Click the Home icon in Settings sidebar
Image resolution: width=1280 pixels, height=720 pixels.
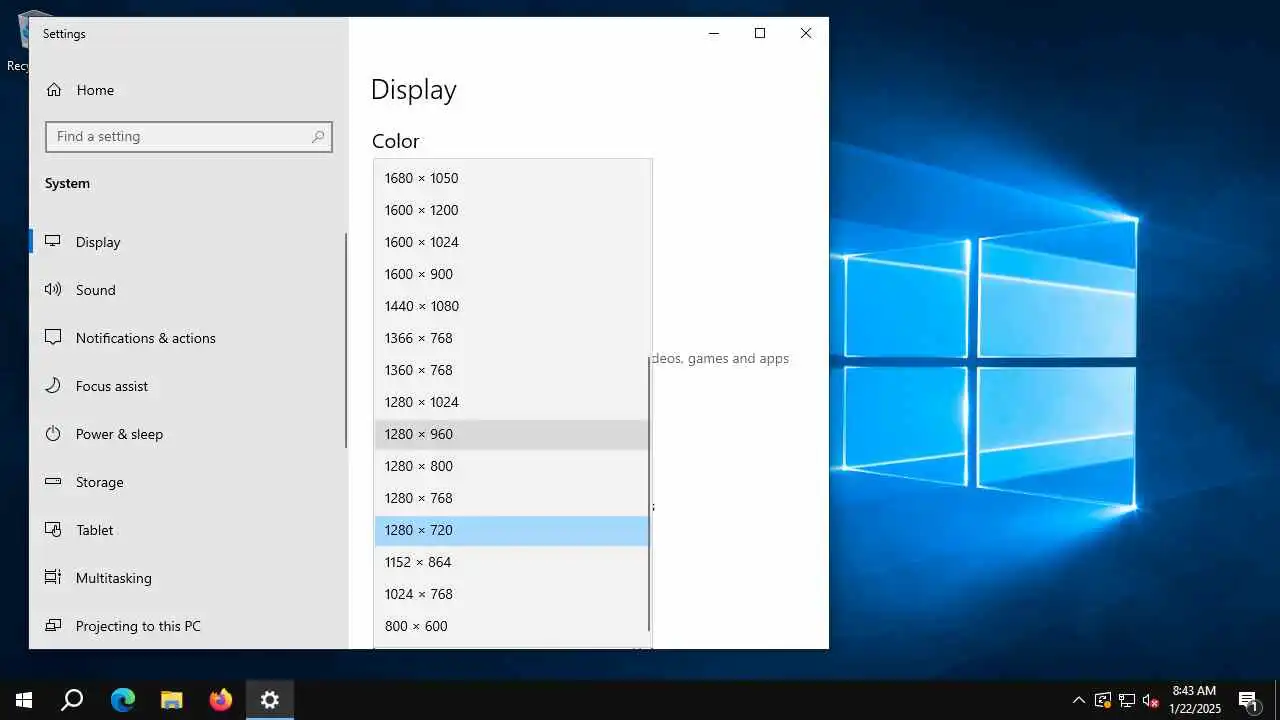pyautogui.click(x=54, y=90)
